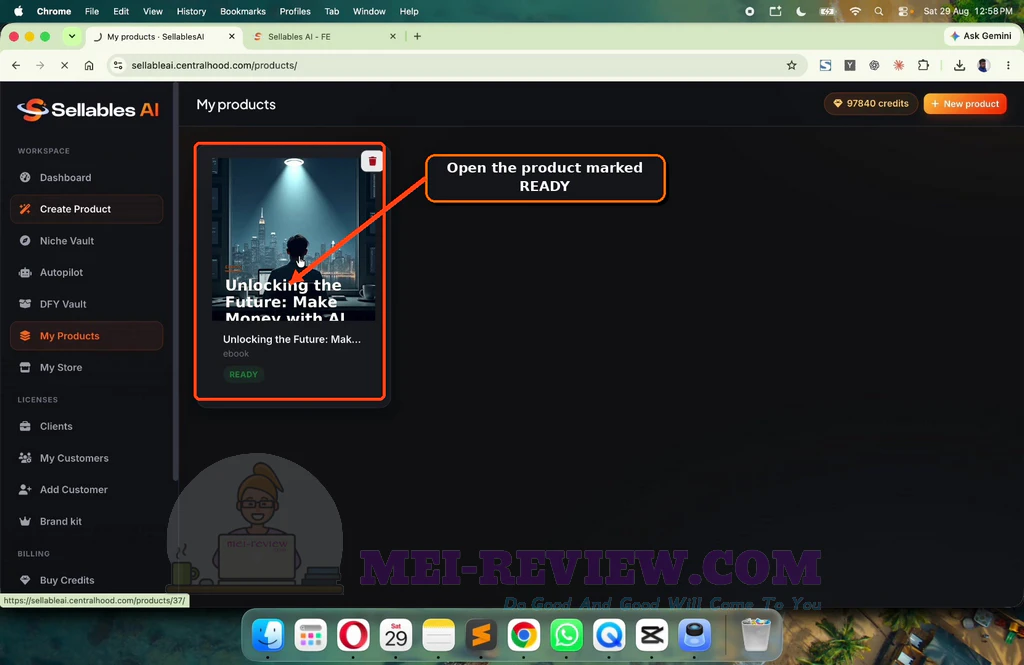The height and width of the screenshot is (665, 1024).
Task: Go to Create Product in sidebar
Action: tap(86, 209)
